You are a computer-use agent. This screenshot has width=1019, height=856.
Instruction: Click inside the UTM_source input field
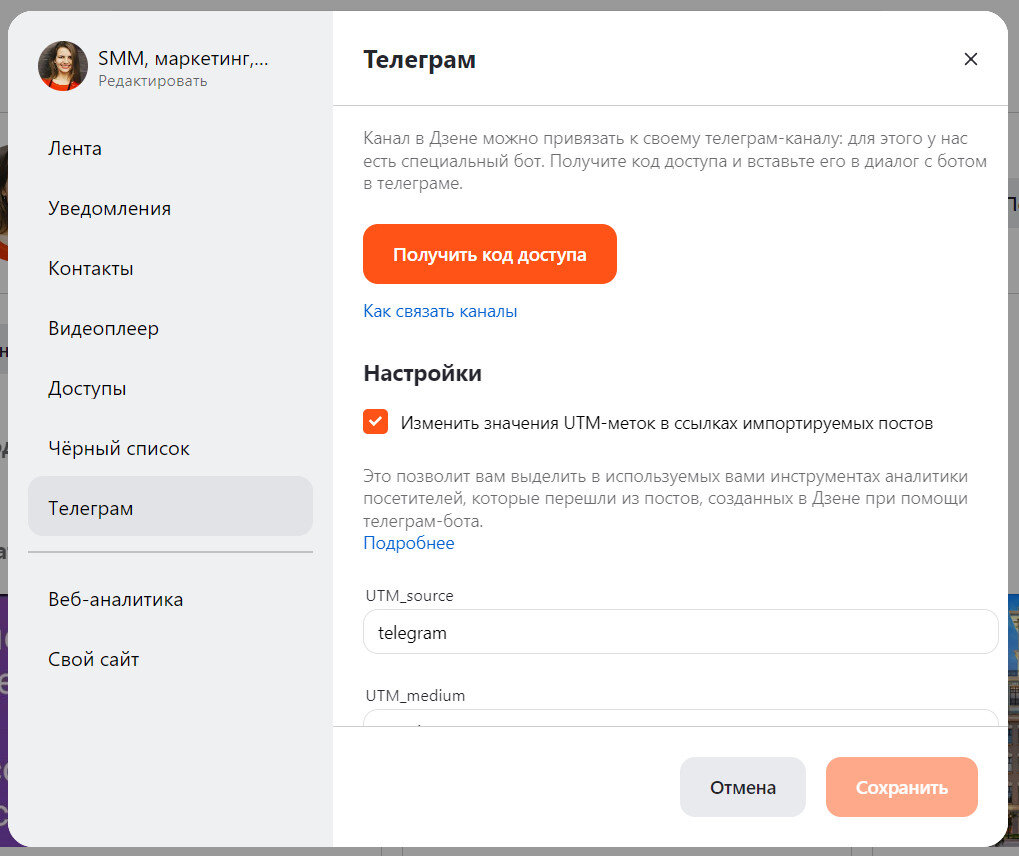pyautogui.click(x=680, y=631)
